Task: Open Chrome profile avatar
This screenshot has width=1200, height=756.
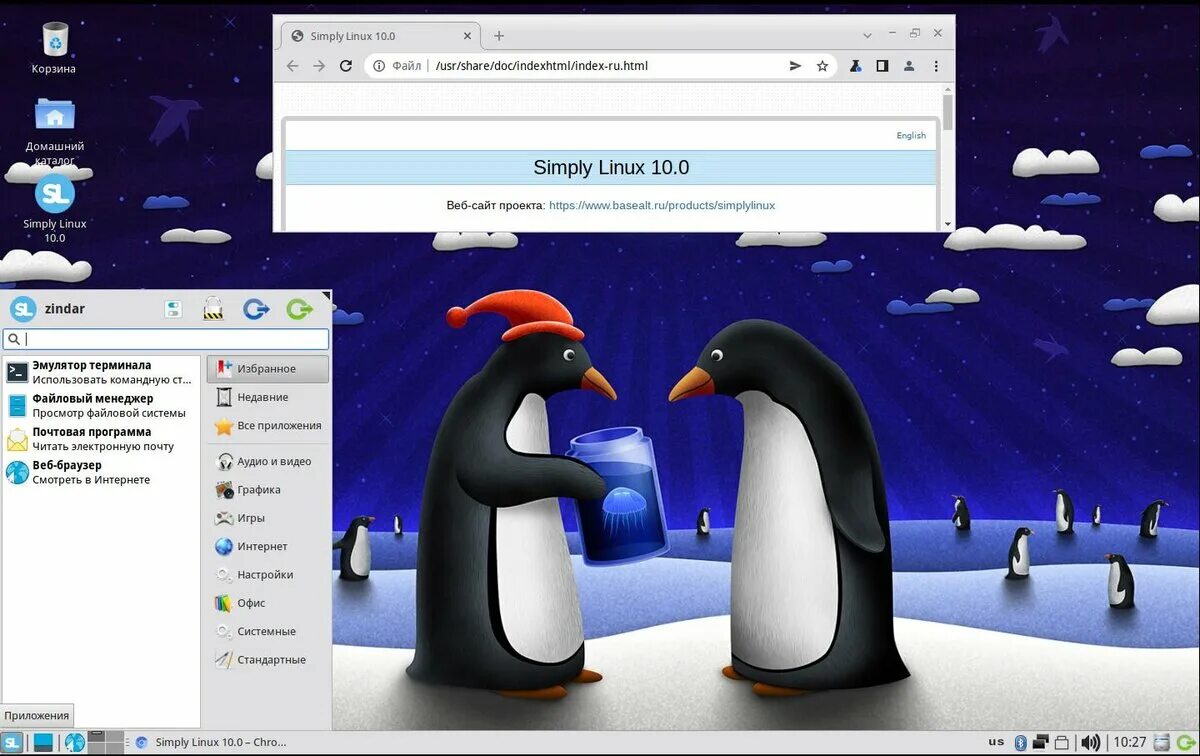Action: pos(909,66)
